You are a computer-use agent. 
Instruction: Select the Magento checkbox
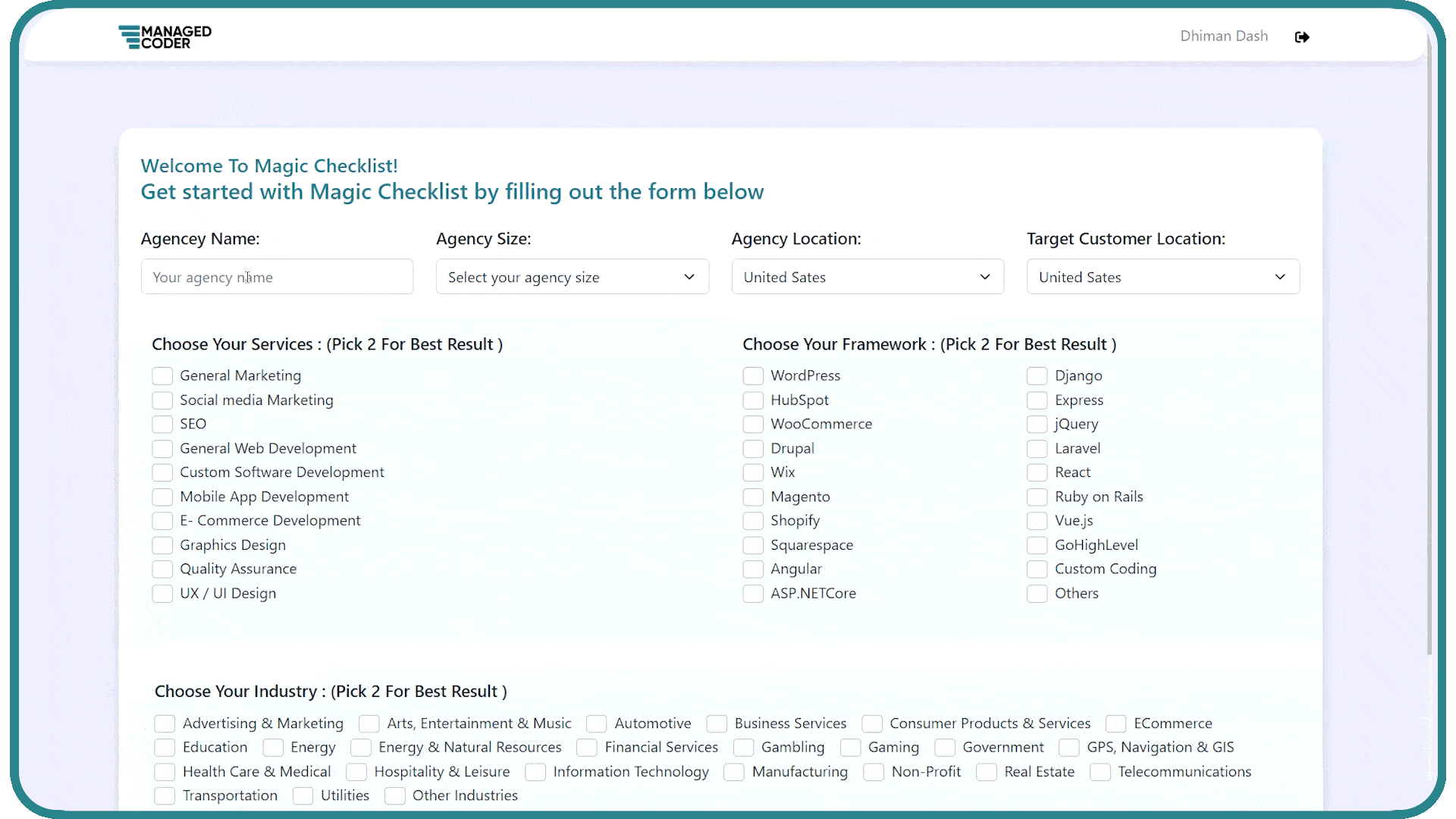pos(753,497)
